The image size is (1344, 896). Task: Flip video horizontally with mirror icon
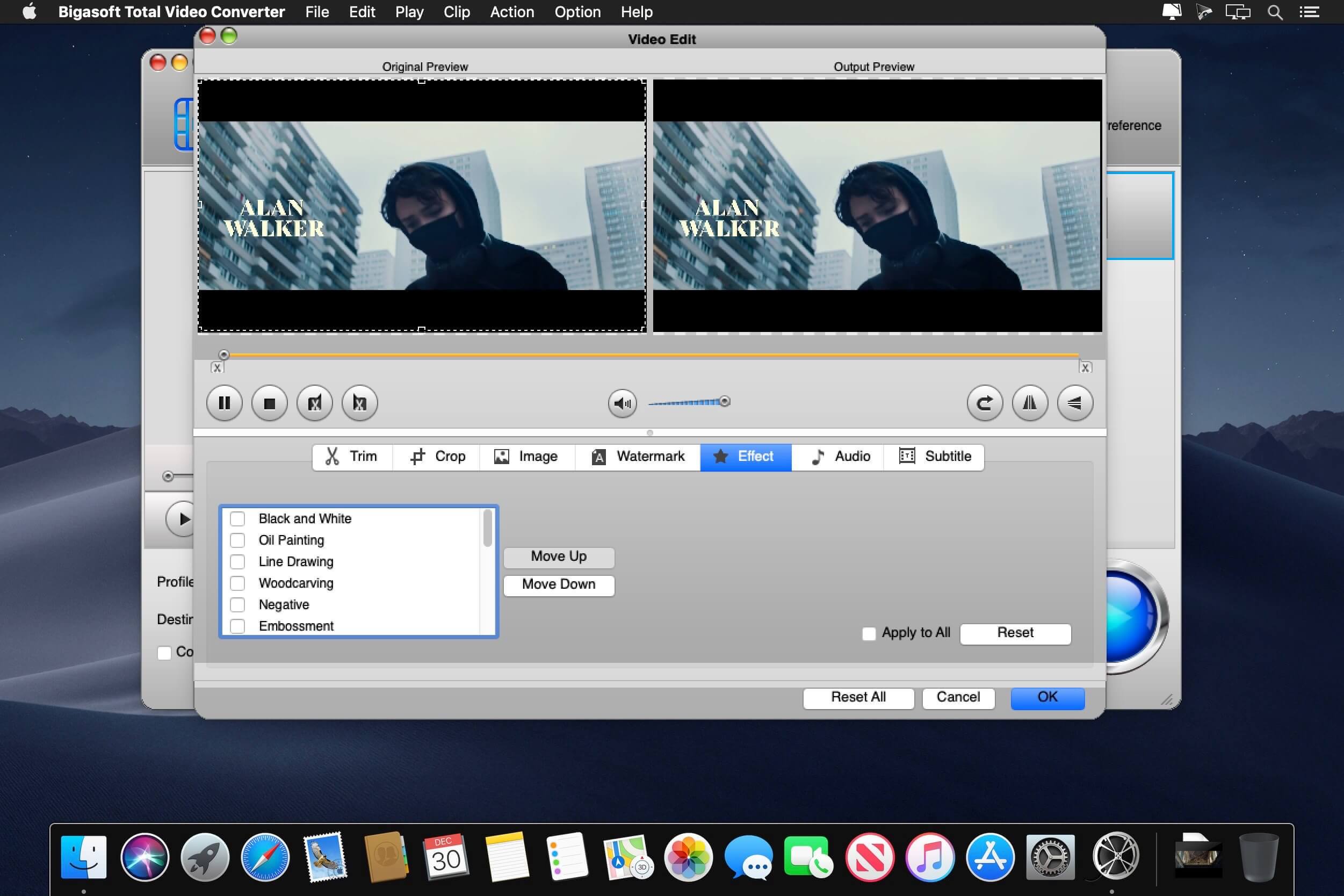click(x=1030, y=403)
